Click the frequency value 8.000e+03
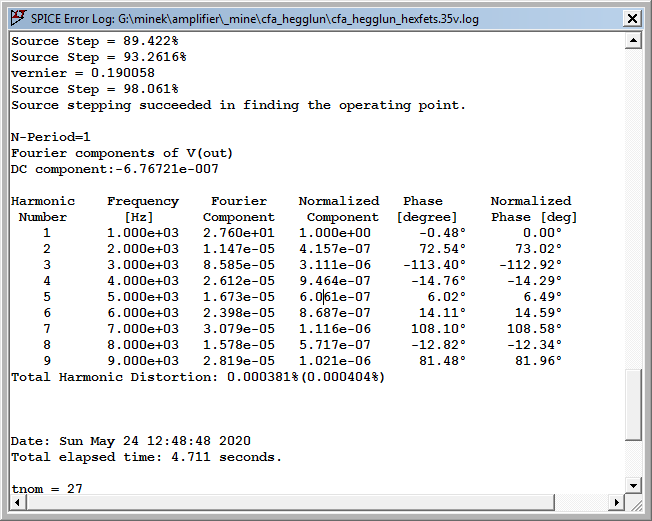Screen dimensions: 652x521 (x=143, y=345)
